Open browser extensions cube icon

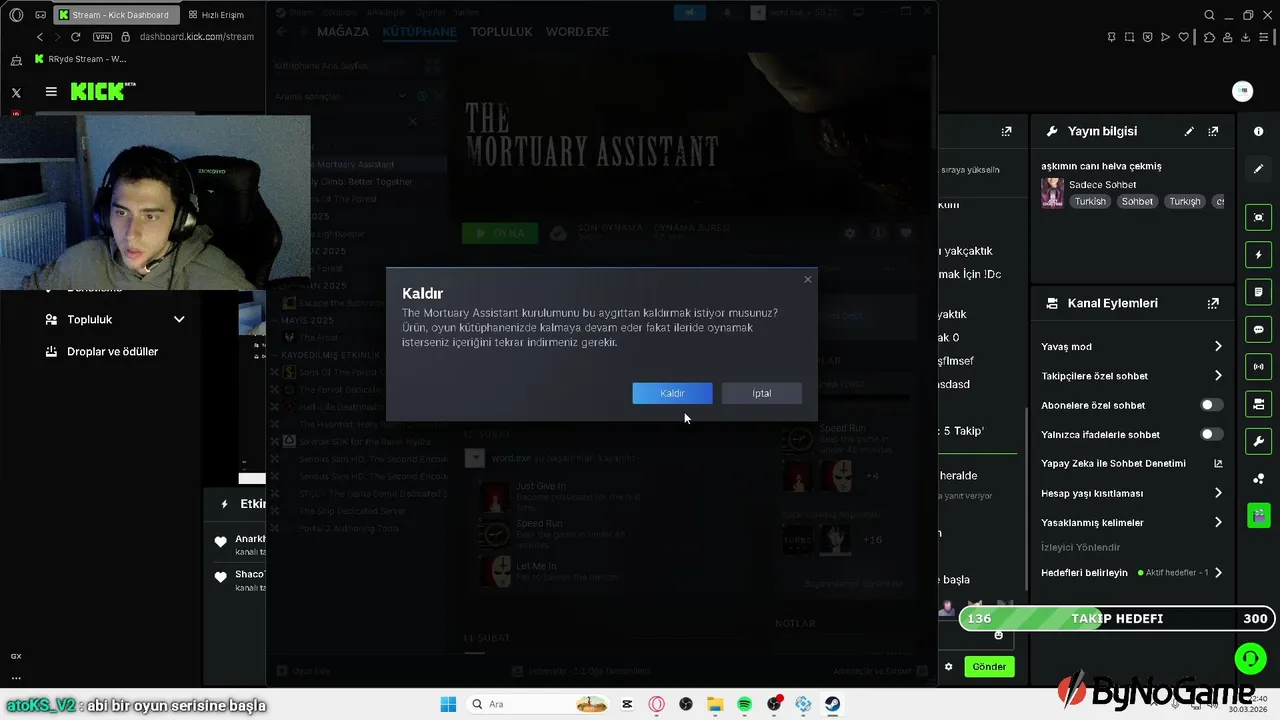pos(1209,37)
